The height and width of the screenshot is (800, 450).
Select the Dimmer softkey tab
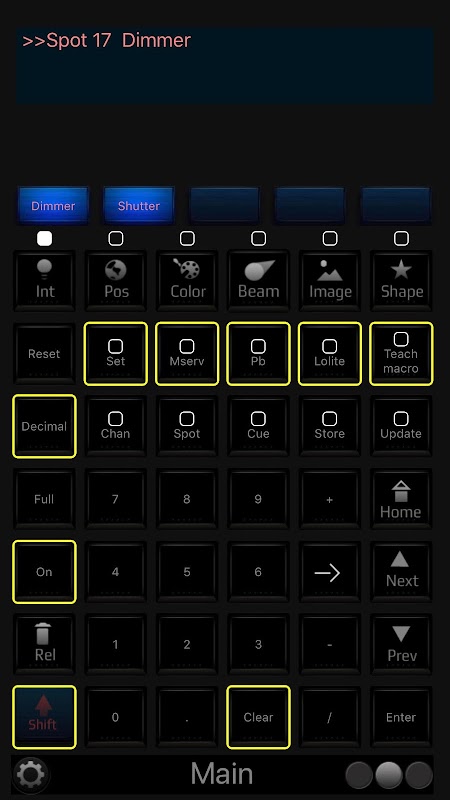[x=53, y=206]
